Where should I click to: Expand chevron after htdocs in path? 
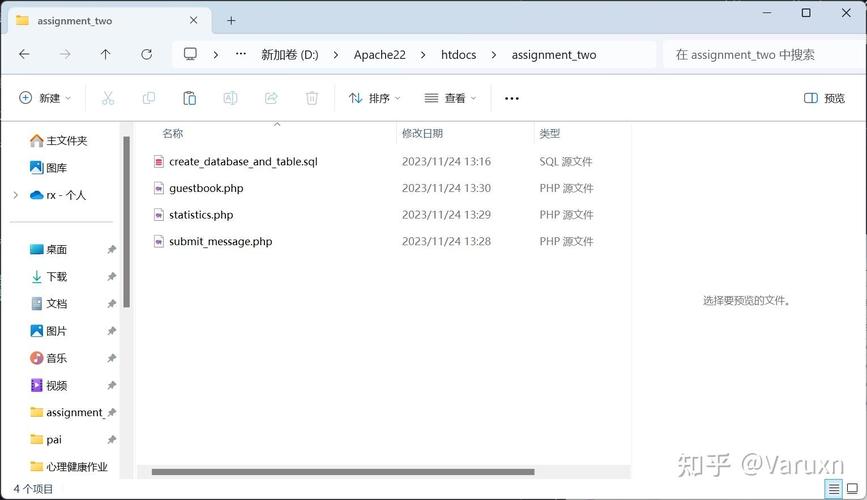point(494,55)
